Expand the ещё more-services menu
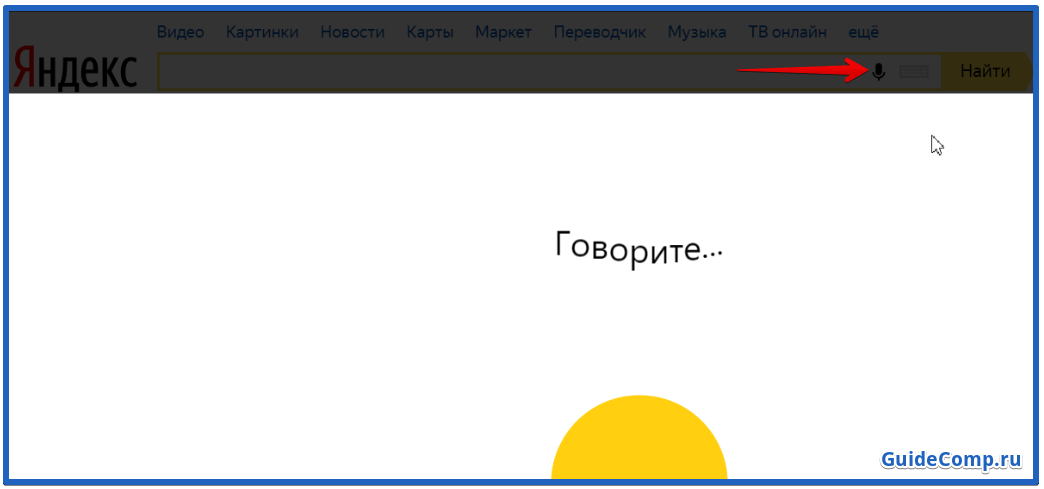Image resolution: width=1044 pixels, height=489 pixels. coord(864,32)
